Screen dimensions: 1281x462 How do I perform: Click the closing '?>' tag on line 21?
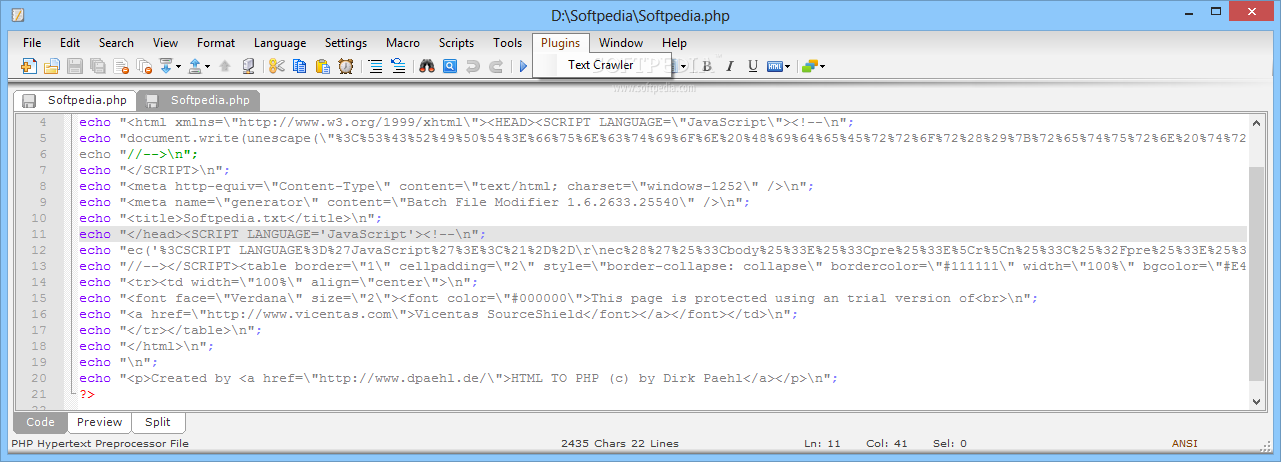(x=87, y=394)
